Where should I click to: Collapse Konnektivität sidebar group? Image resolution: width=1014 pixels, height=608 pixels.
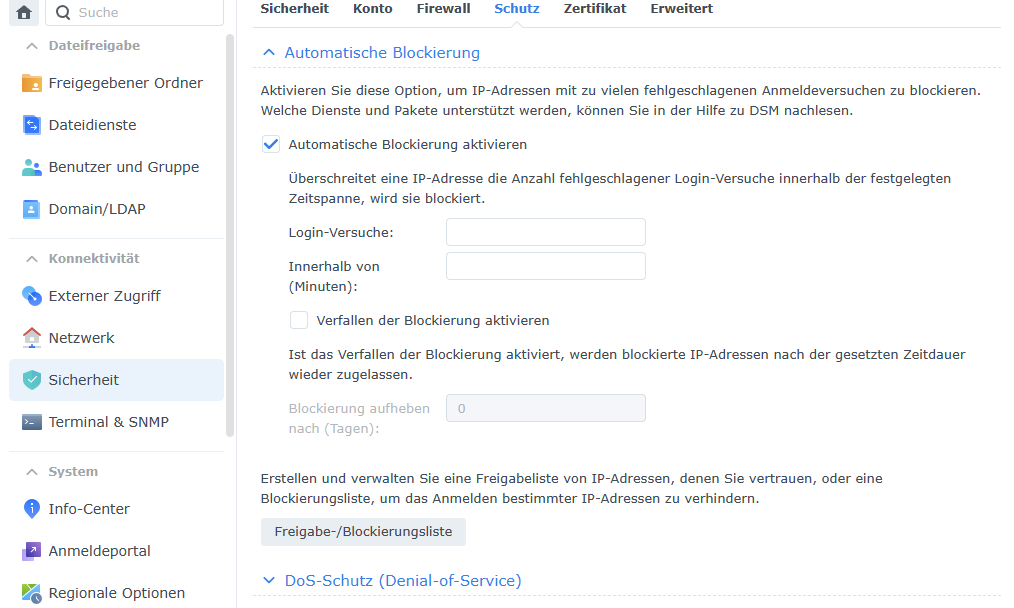(x=31, y=258)
